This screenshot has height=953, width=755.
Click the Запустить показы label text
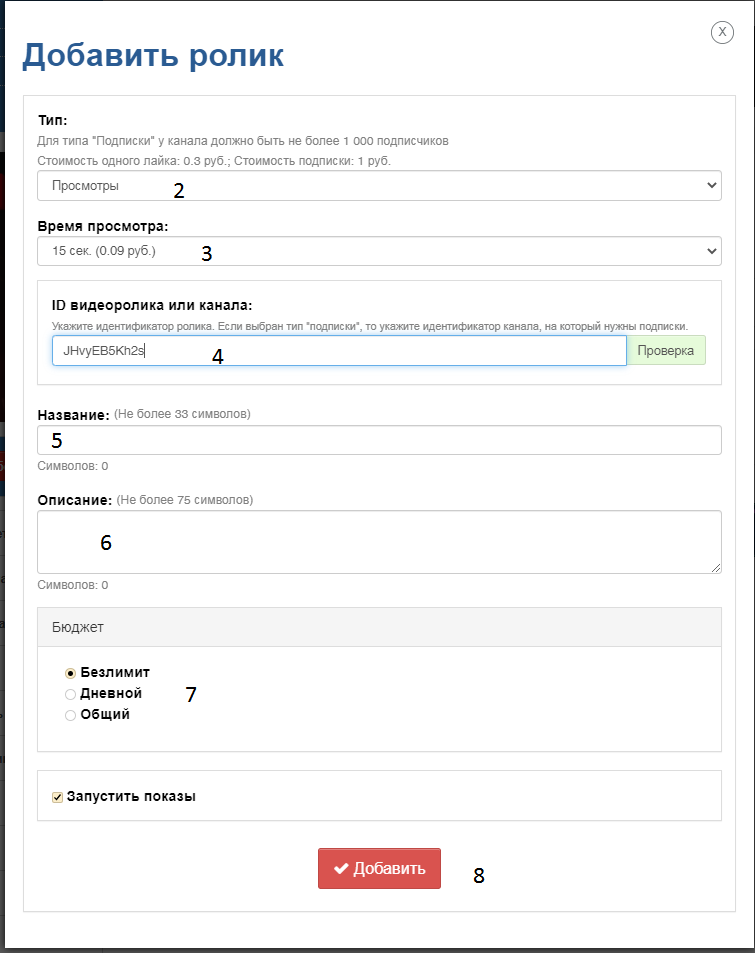pyautogui.click(x=131, y=796)
